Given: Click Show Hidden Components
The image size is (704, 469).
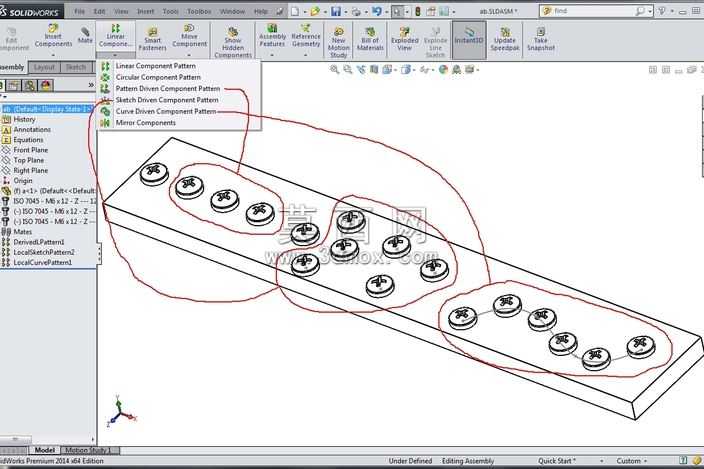Looking at the screenshot, I should (233, 43).
